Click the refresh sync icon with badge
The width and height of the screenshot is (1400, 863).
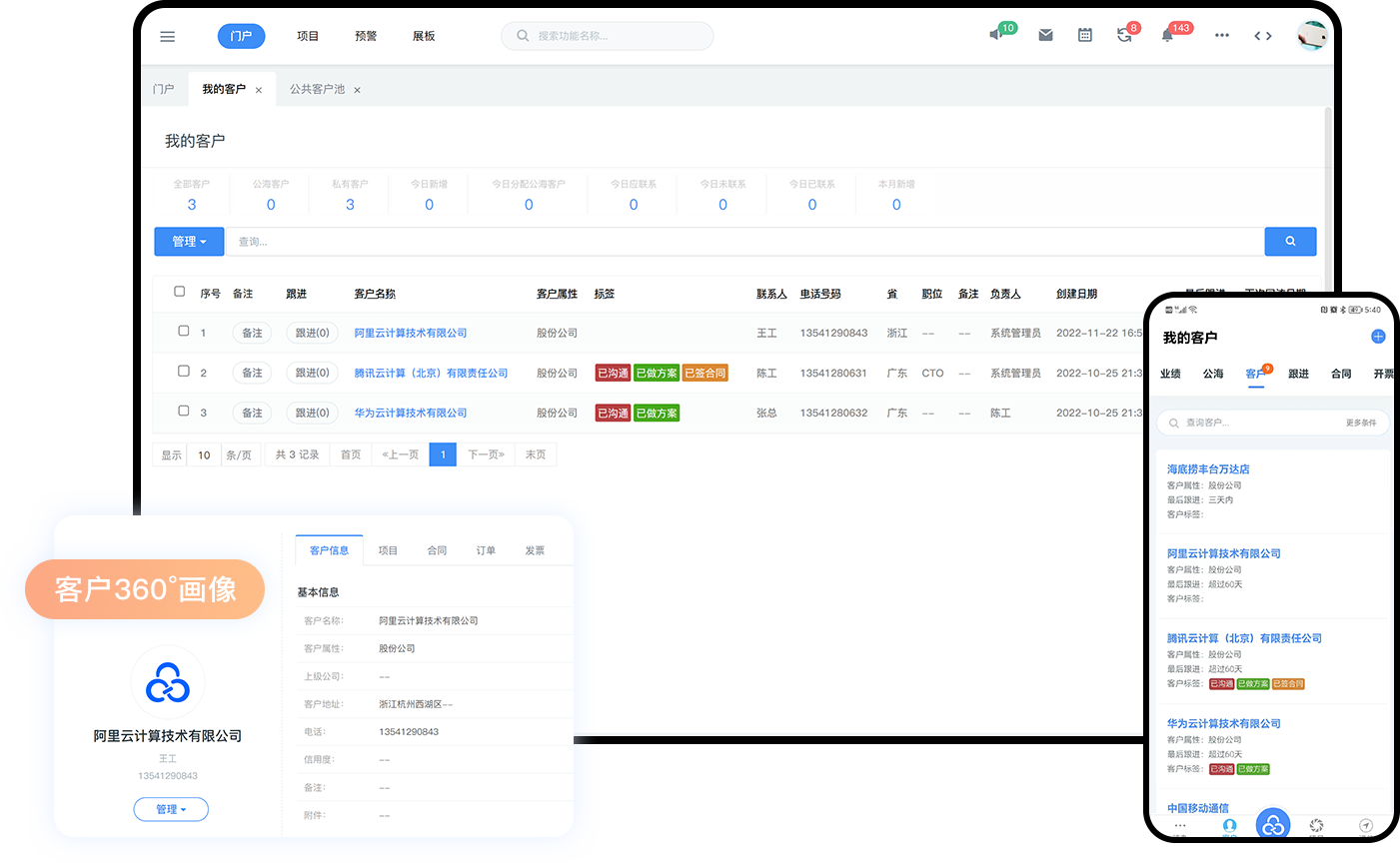1124,35
